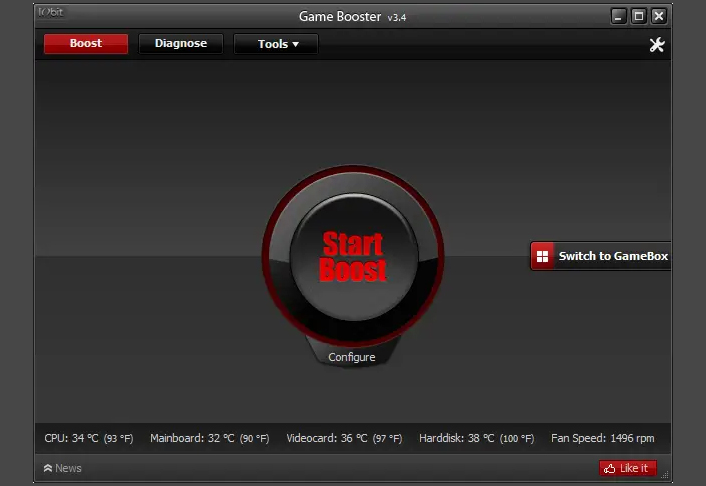The image size is (706, 486).
Task: Close the Game Booster window
Action: coord(659,16)
